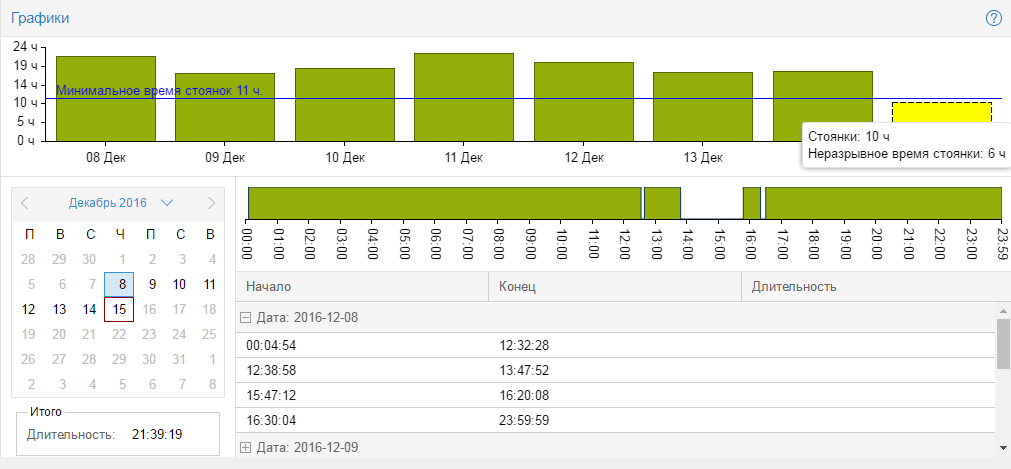Sort by the Конец column header

tap(614, 287)
